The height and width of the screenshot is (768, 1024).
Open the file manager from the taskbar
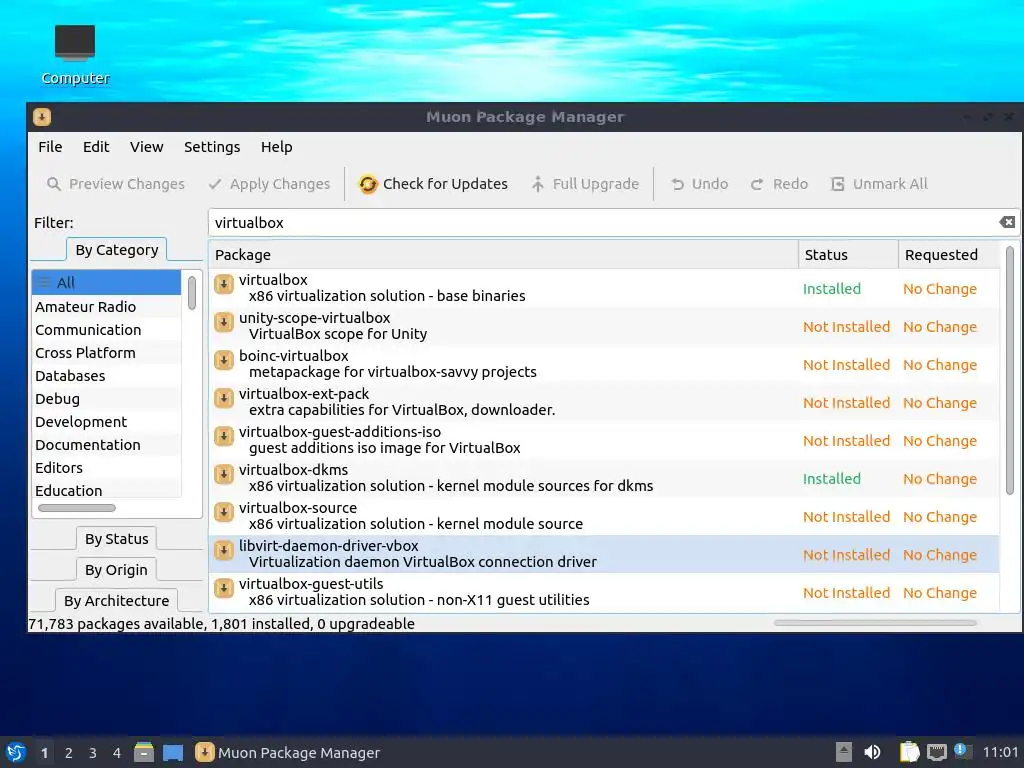(x=144, y=752)
